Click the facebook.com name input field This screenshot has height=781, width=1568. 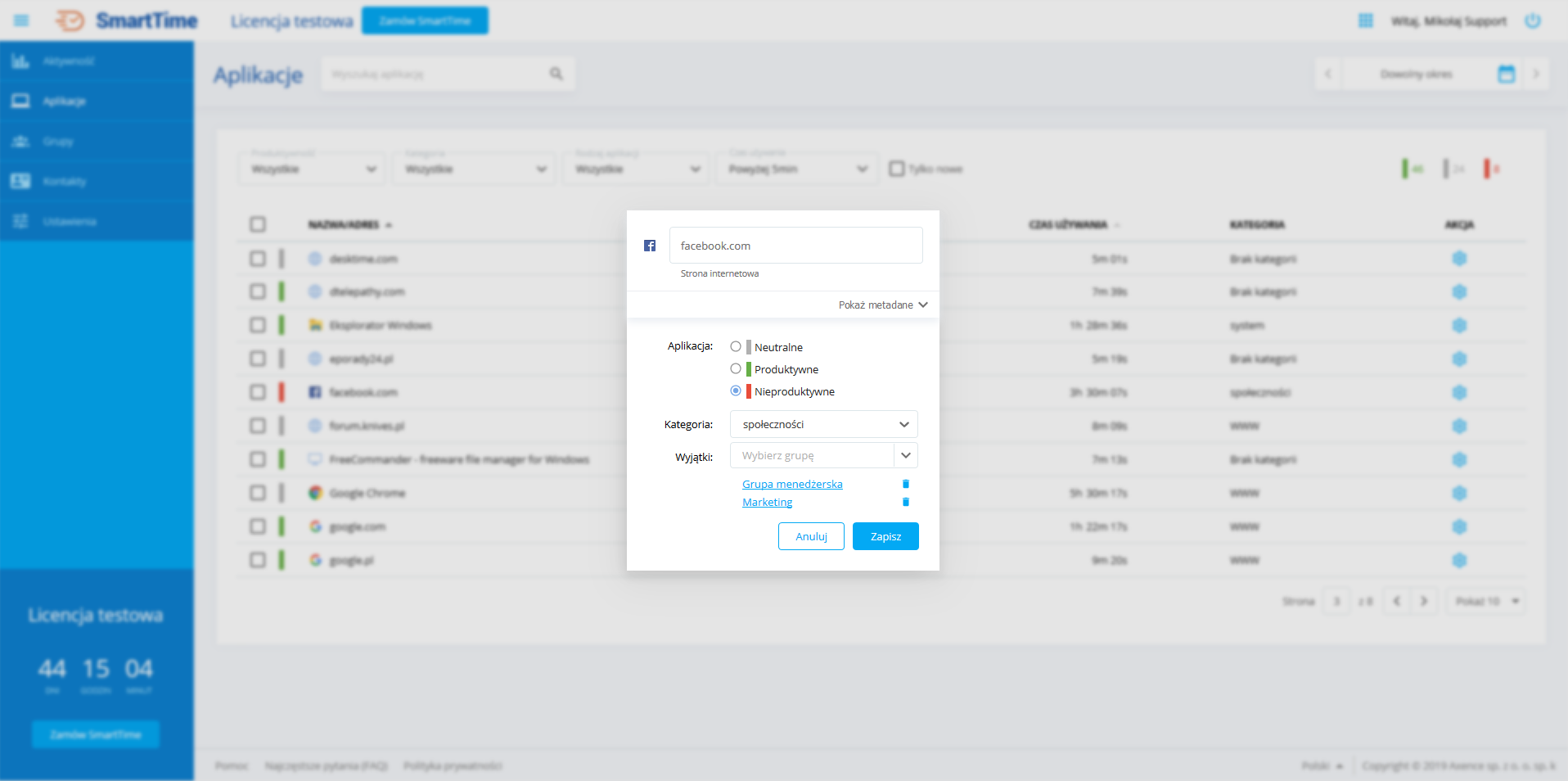795,245
